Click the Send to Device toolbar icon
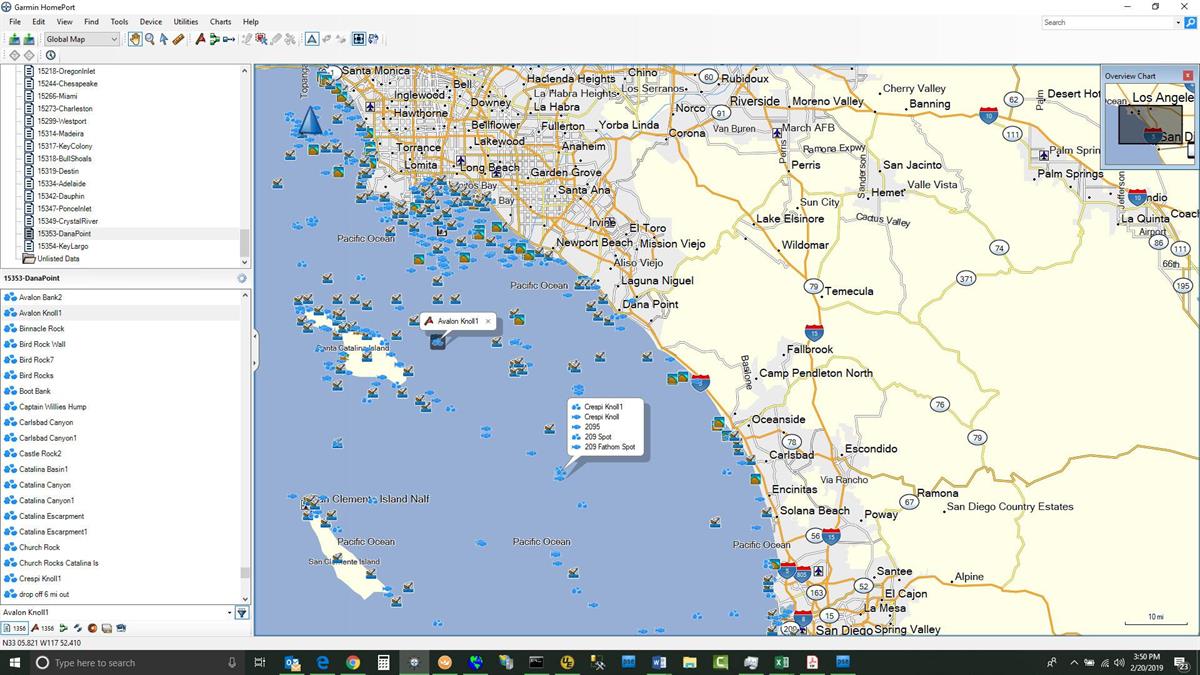 [x=15, y=39]
